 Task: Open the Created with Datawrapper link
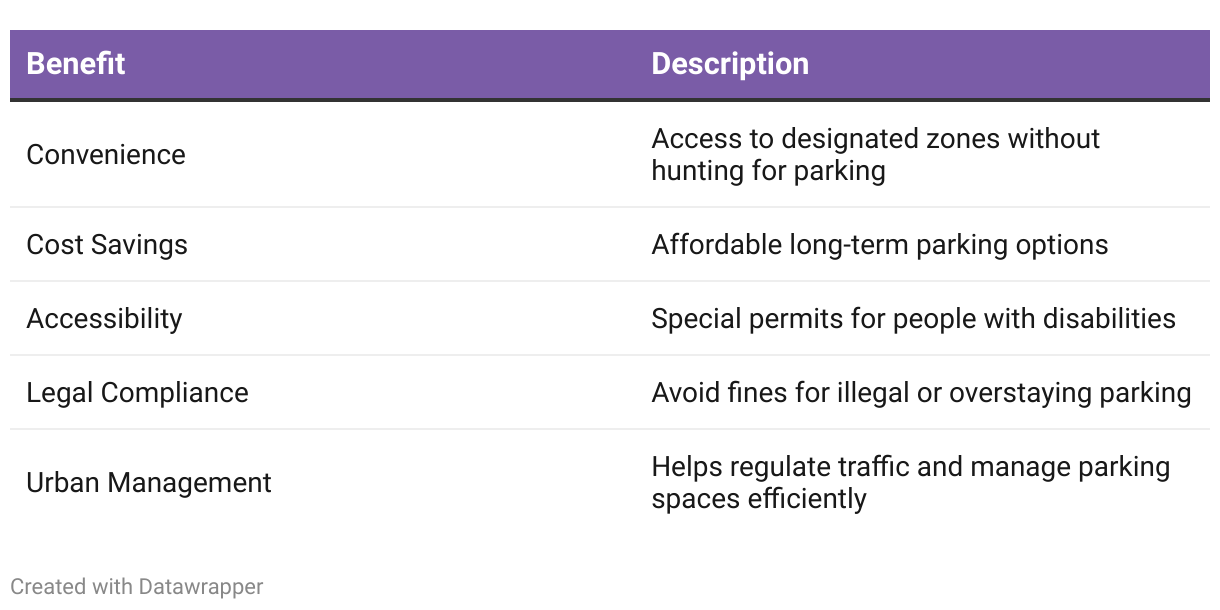(x=137, y=587)
